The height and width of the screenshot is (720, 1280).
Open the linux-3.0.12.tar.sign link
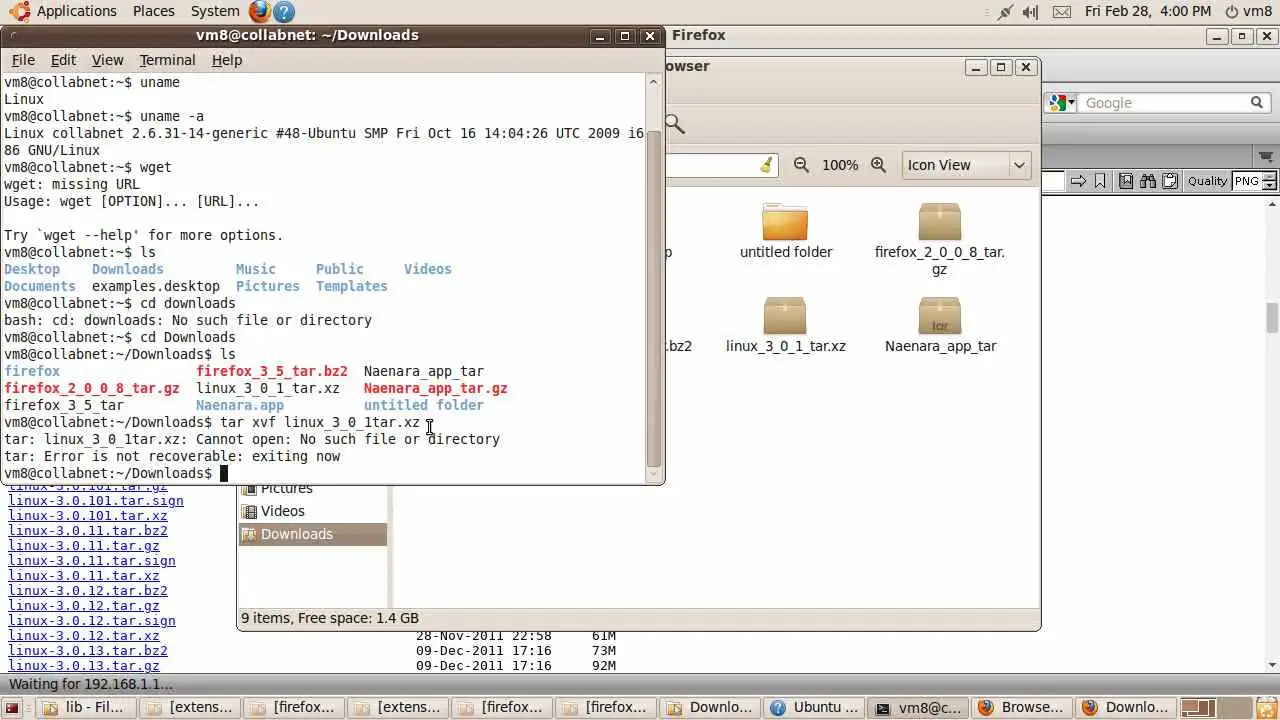[x=92, y=621]
